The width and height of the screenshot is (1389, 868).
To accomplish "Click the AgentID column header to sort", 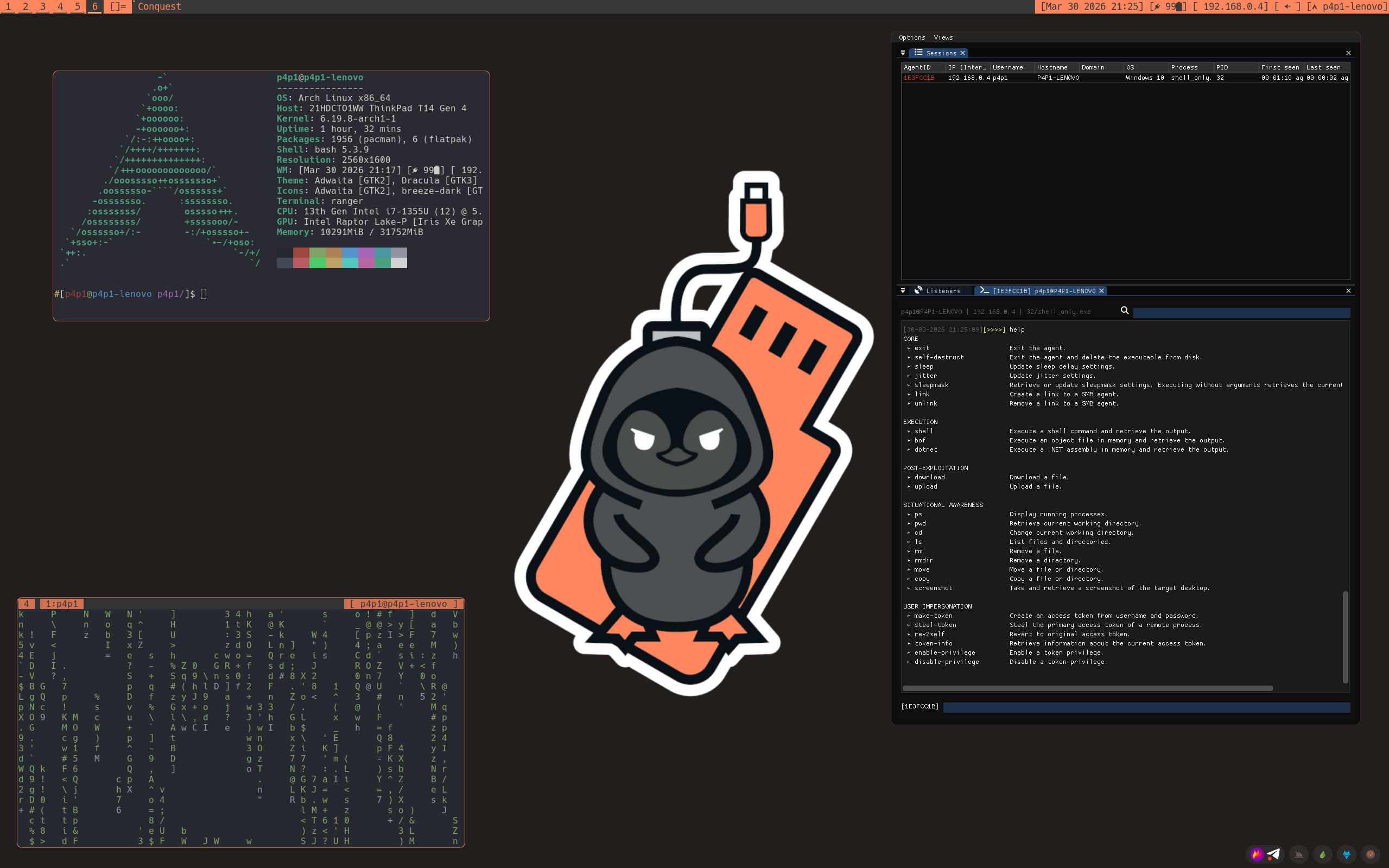I will 917,67.
